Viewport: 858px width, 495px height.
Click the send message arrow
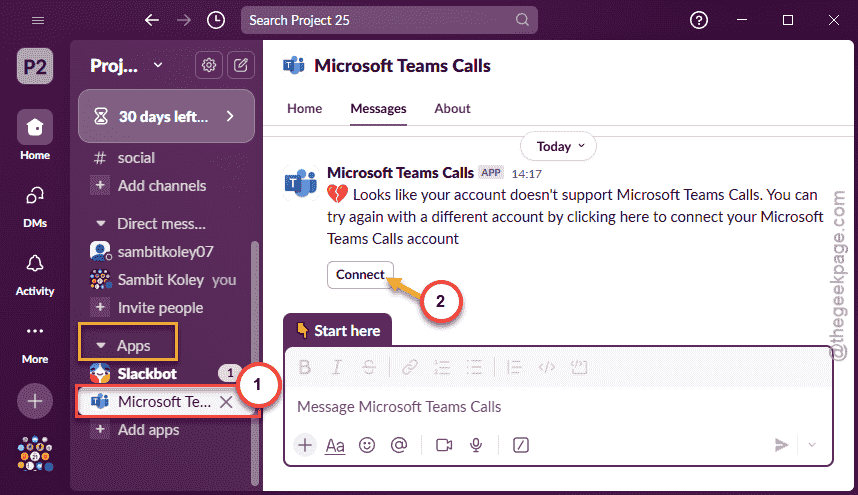(x=781, y=445)
